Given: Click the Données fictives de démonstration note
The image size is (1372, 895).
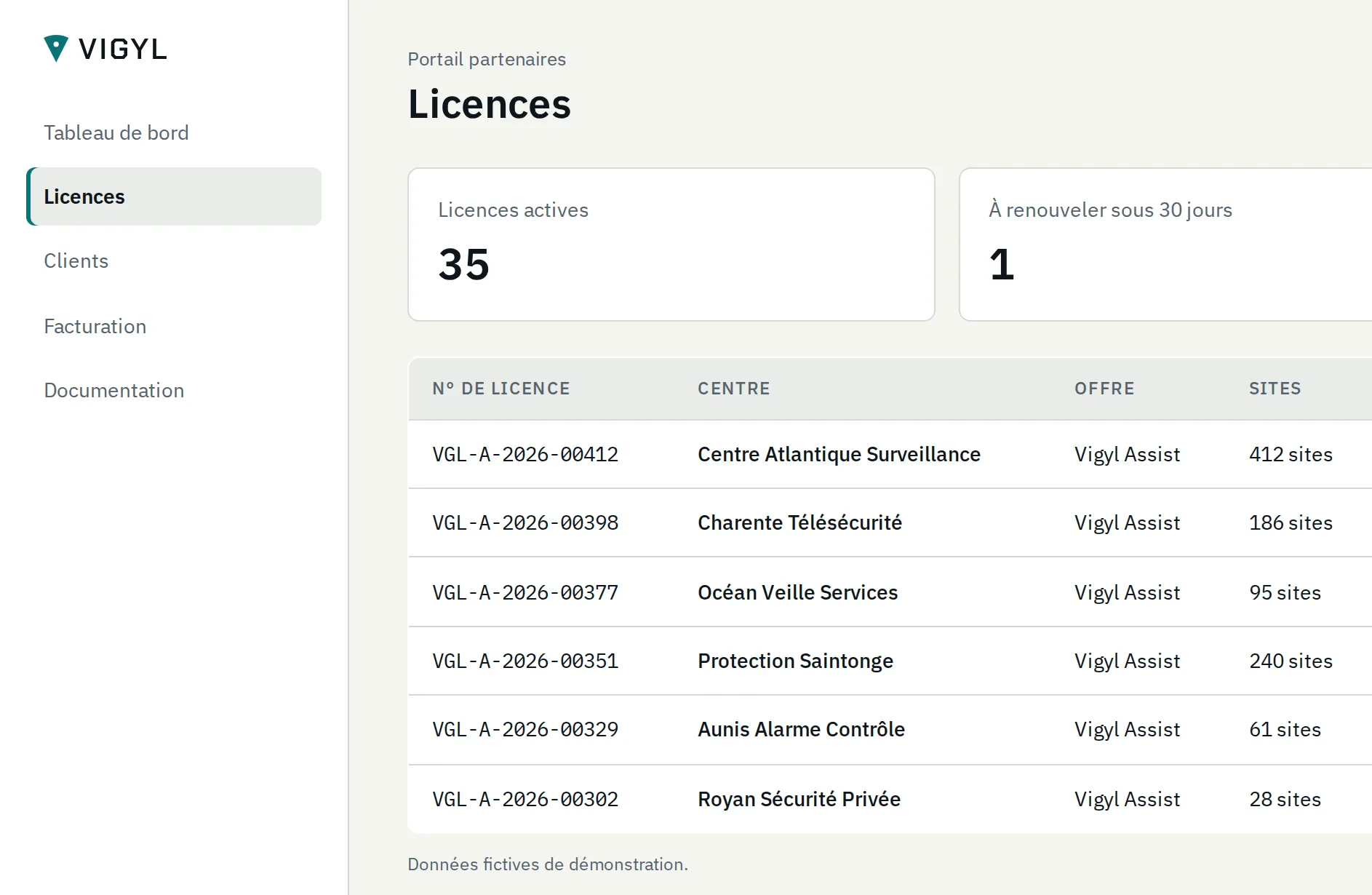Looking at the screenshot, I should (548, 864).
